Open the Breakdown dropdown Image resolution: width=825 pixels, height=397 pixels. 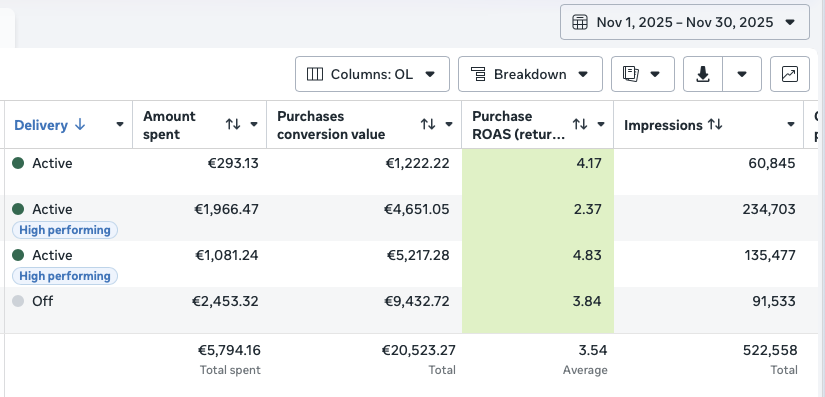point(530,74)
